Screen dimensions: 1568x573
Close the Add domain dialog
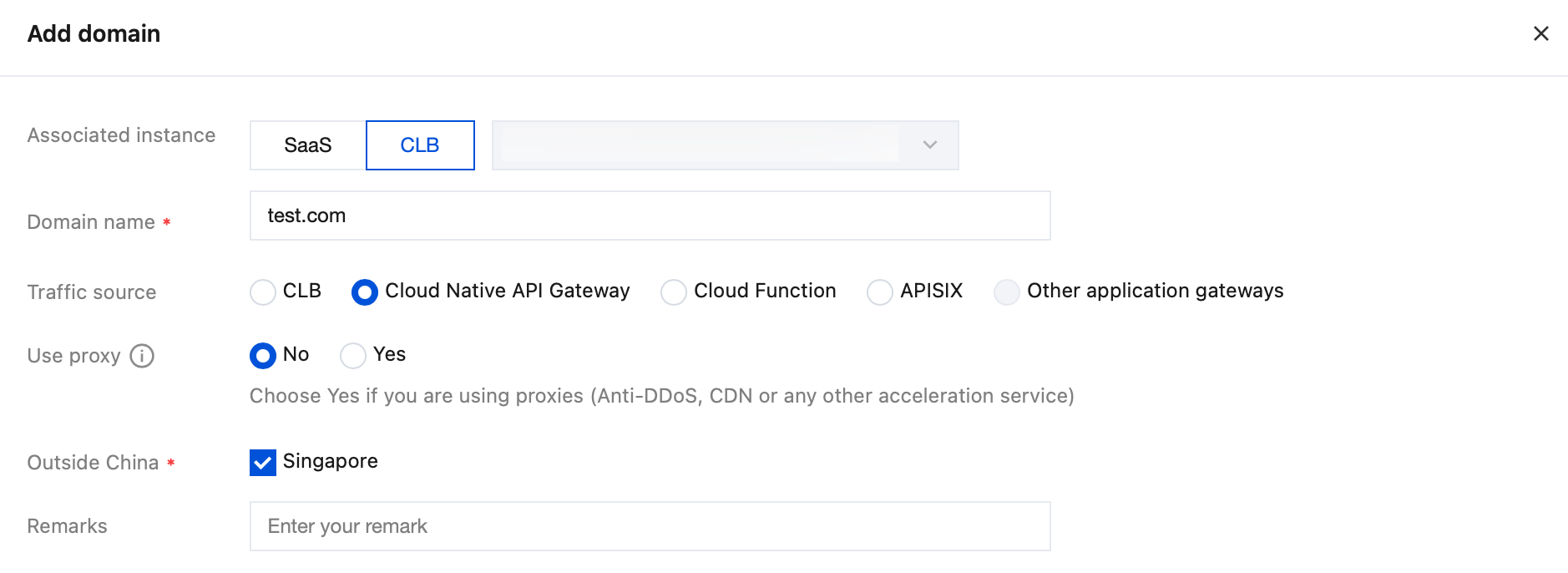pyautogui.click(x=1540, y=33)
